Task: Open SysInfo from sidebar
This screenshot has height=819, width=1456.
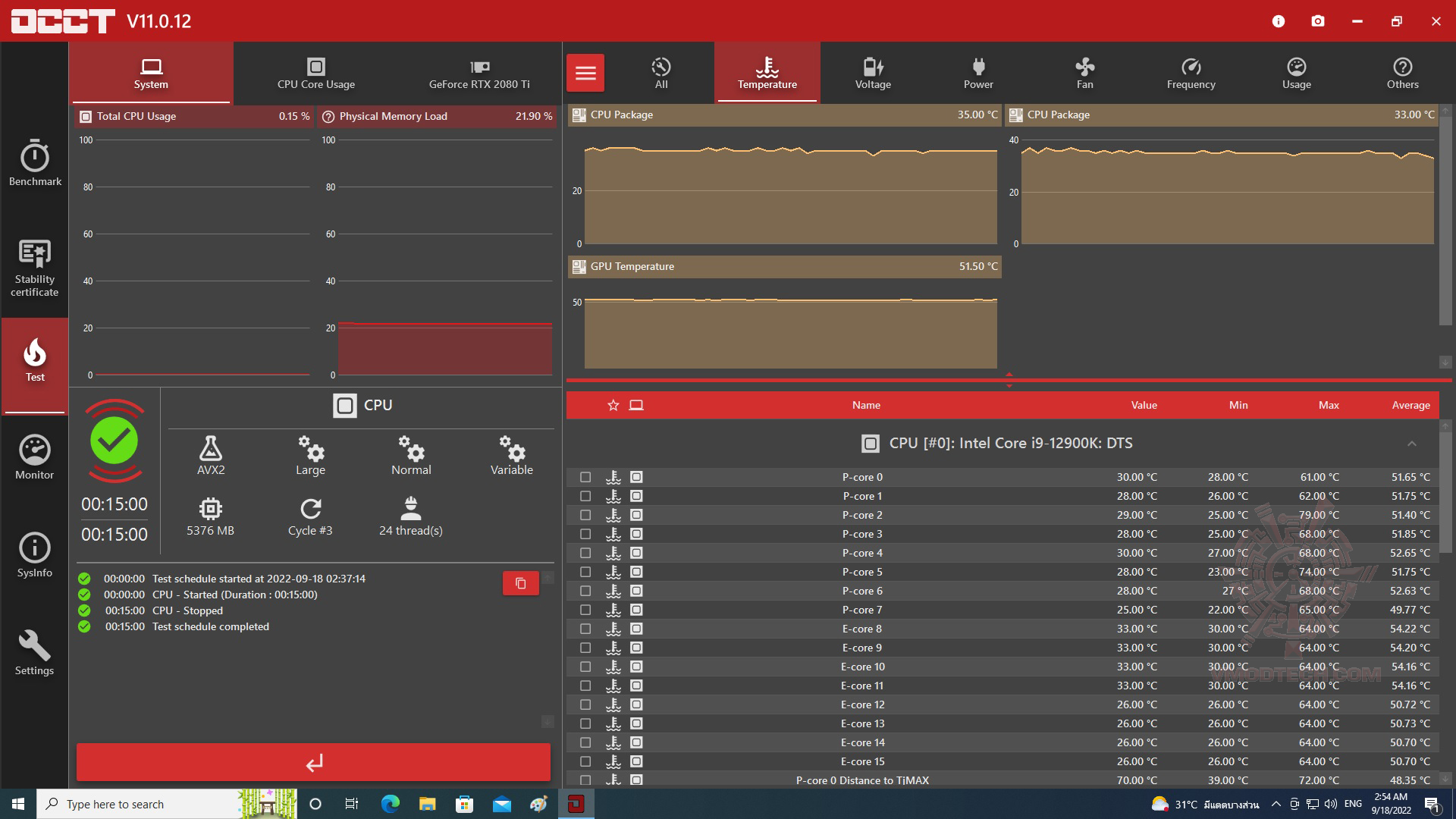Action: pos(35,555)
